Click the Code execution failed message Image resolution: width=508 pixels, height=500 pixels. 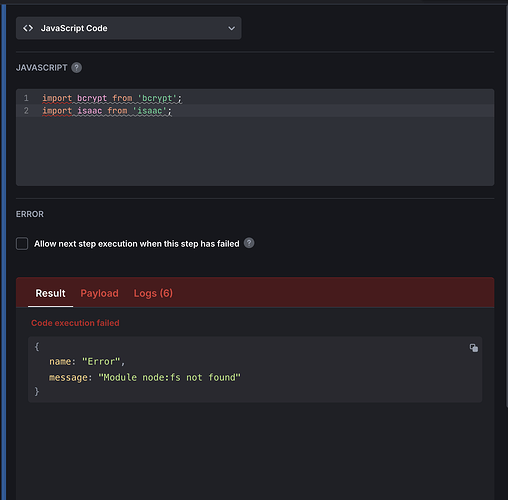pyautogui.click(x=75, y=323)
